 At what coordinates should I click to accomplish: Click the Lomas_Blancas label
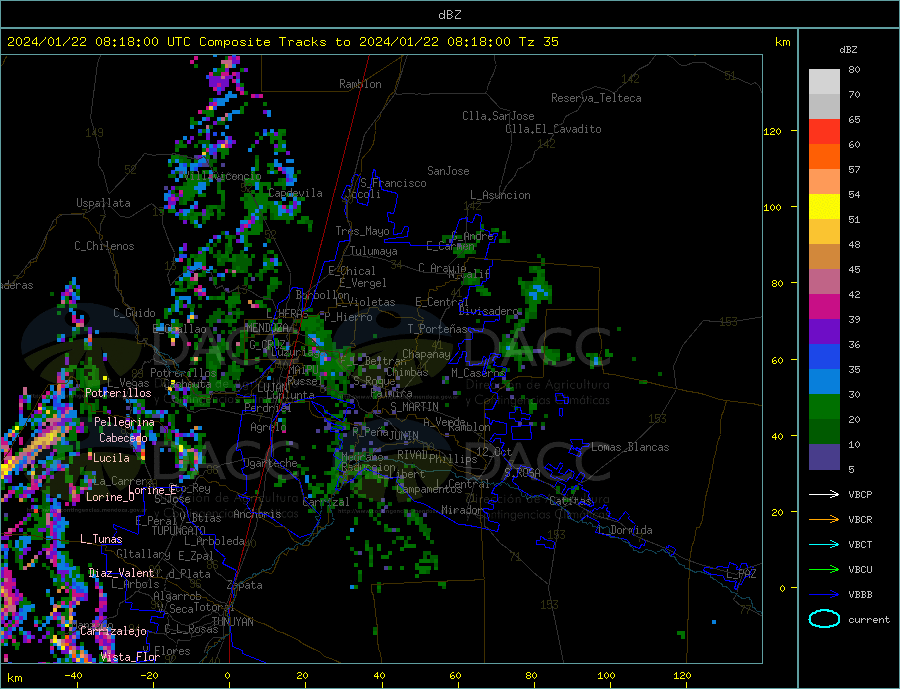click(630, 447)
